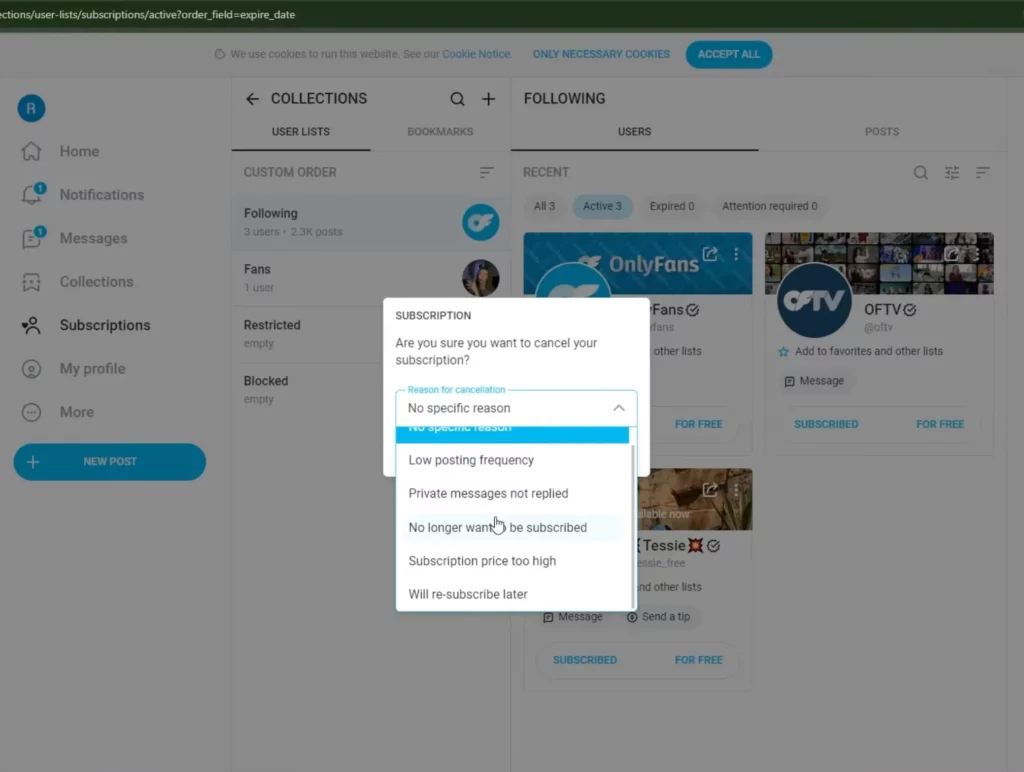The image size is (1024, 772).
Task: Open search in the Collections header
Action: point(457,99)
